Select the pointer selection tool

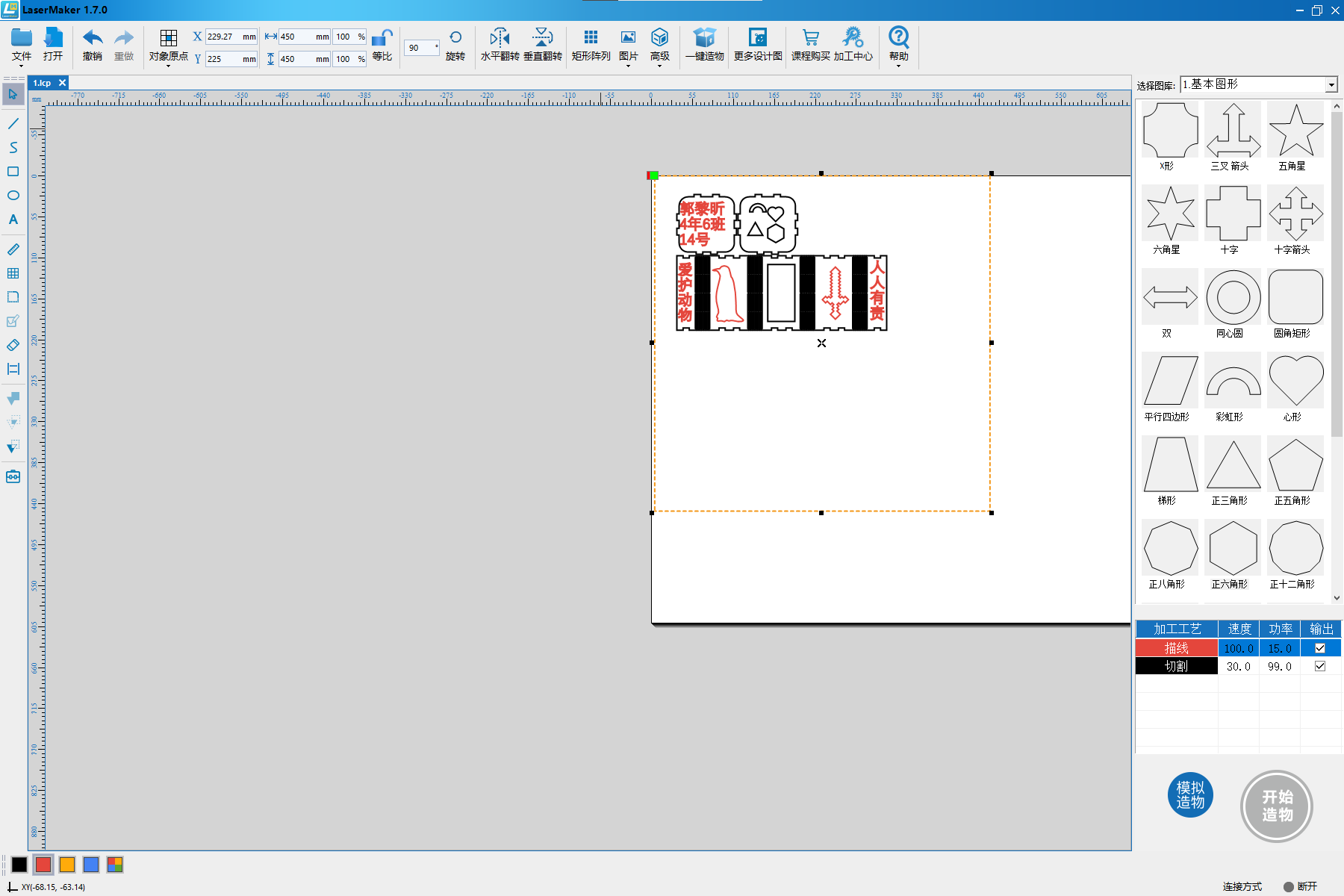click(x=13, y=94)
